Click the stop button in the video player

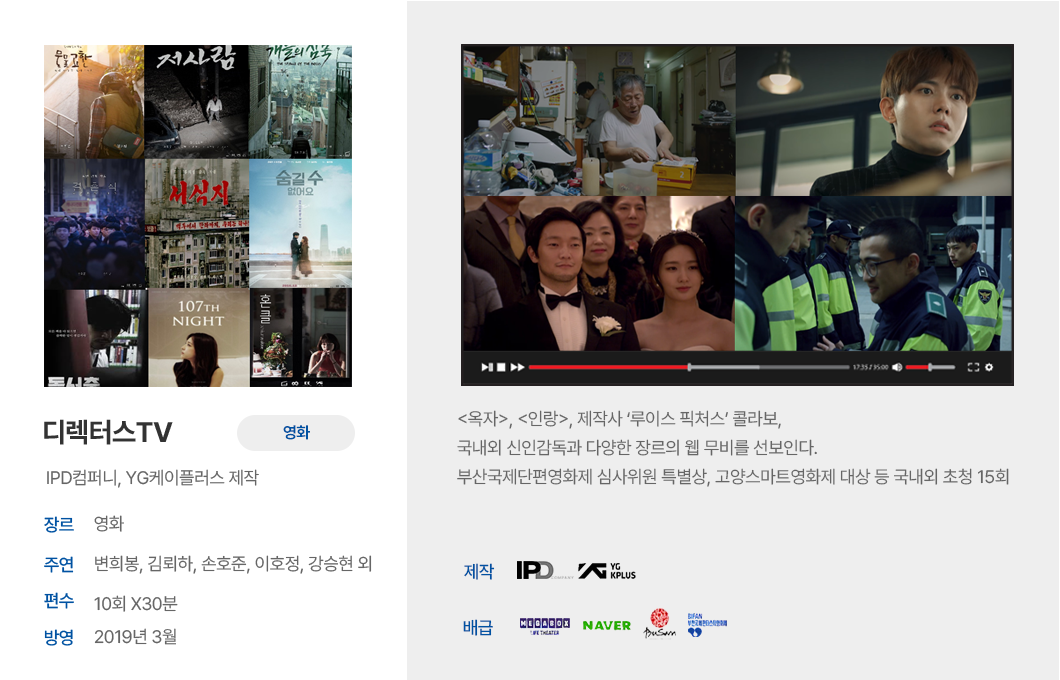(501, 367)
